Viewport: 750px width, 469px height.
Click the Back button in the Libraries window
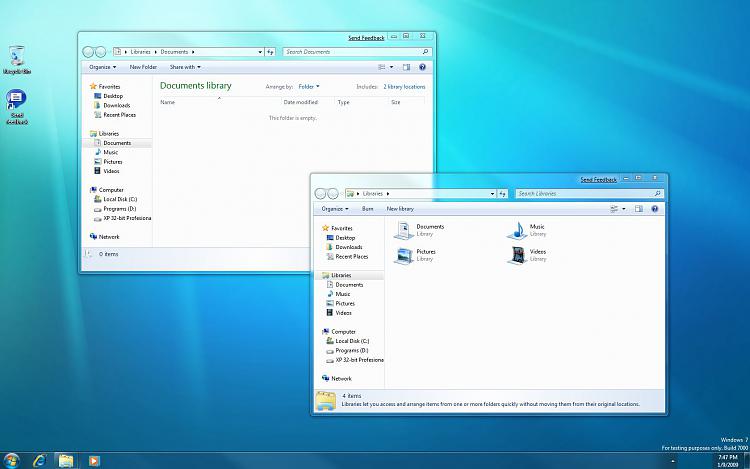[320, 194]
